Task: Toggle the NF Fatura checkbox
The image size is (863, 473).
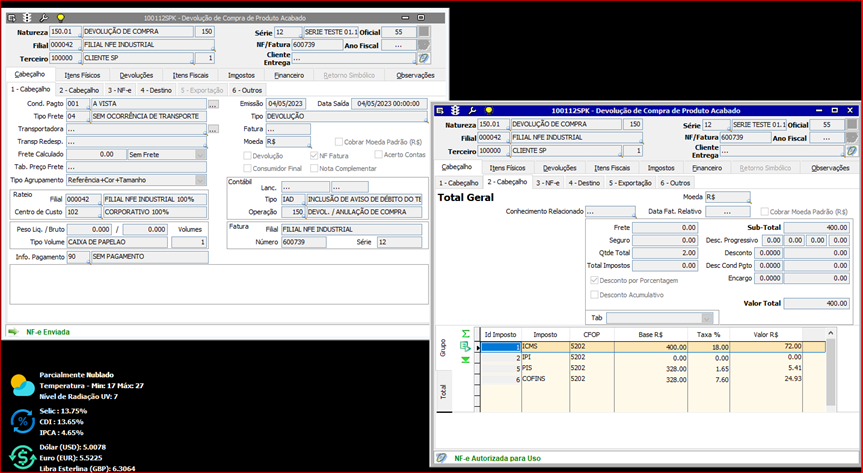Action: 312,155
